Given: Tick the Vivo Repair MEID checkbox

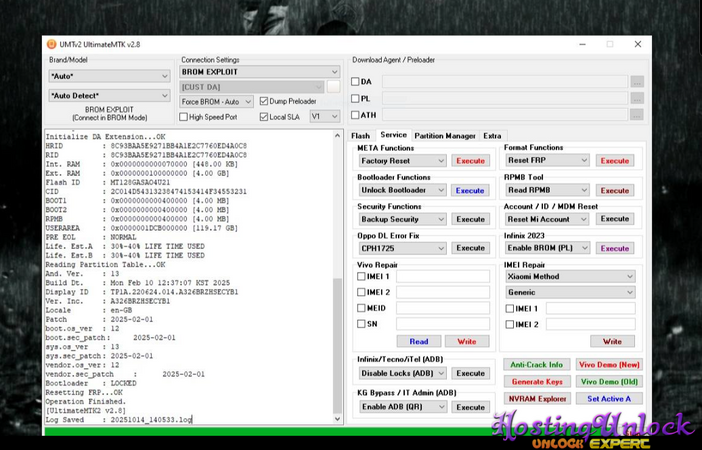Looking at the screenshot, I should pyautogui.click(x=362, y=308).
